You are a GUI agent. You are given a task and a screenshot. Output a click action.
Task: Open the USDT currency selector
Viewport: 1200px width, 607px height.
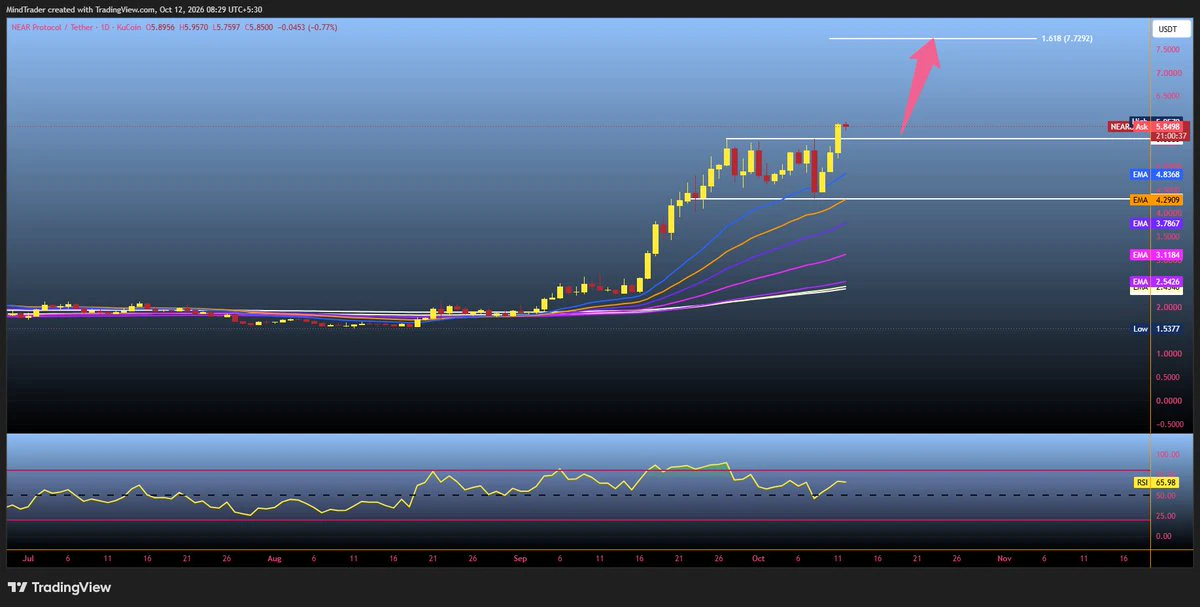pyautogui.click(x=1166, y=30)
